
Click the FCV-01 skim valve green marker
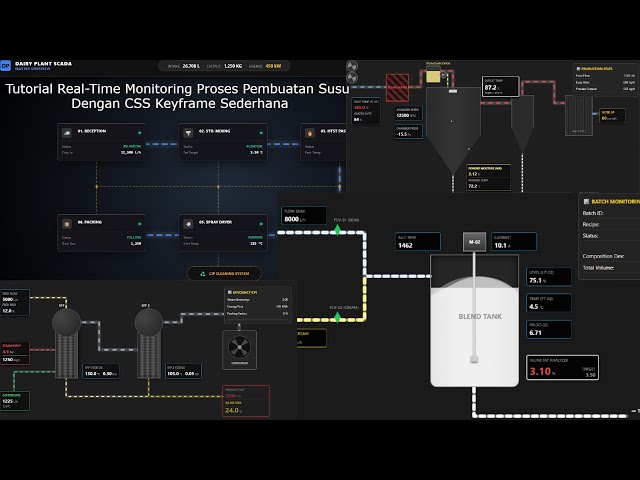pyautogui.click(x=338, y=230)
